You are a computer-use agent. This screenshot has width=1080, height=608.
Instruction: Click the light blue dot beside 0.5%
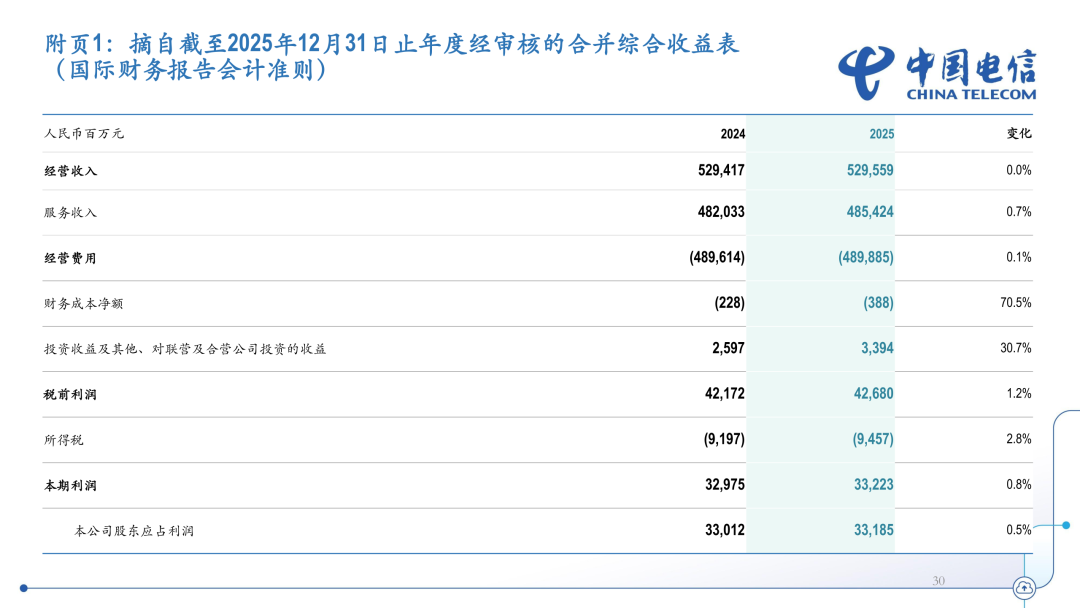[1066, 524]
